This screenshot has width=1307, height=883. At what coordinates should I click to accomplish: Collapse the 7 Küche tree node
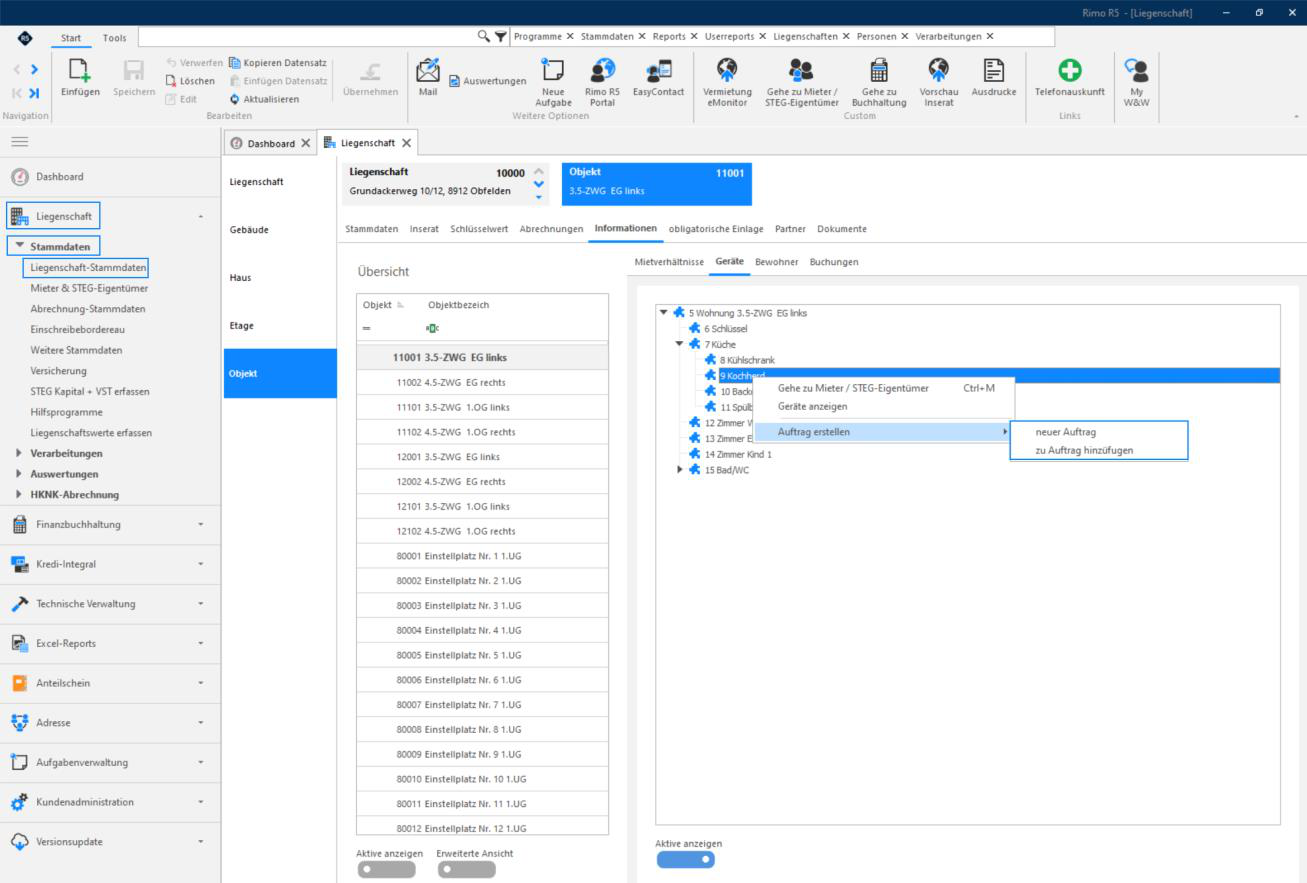pyautogui.click(x=680, y=344)
